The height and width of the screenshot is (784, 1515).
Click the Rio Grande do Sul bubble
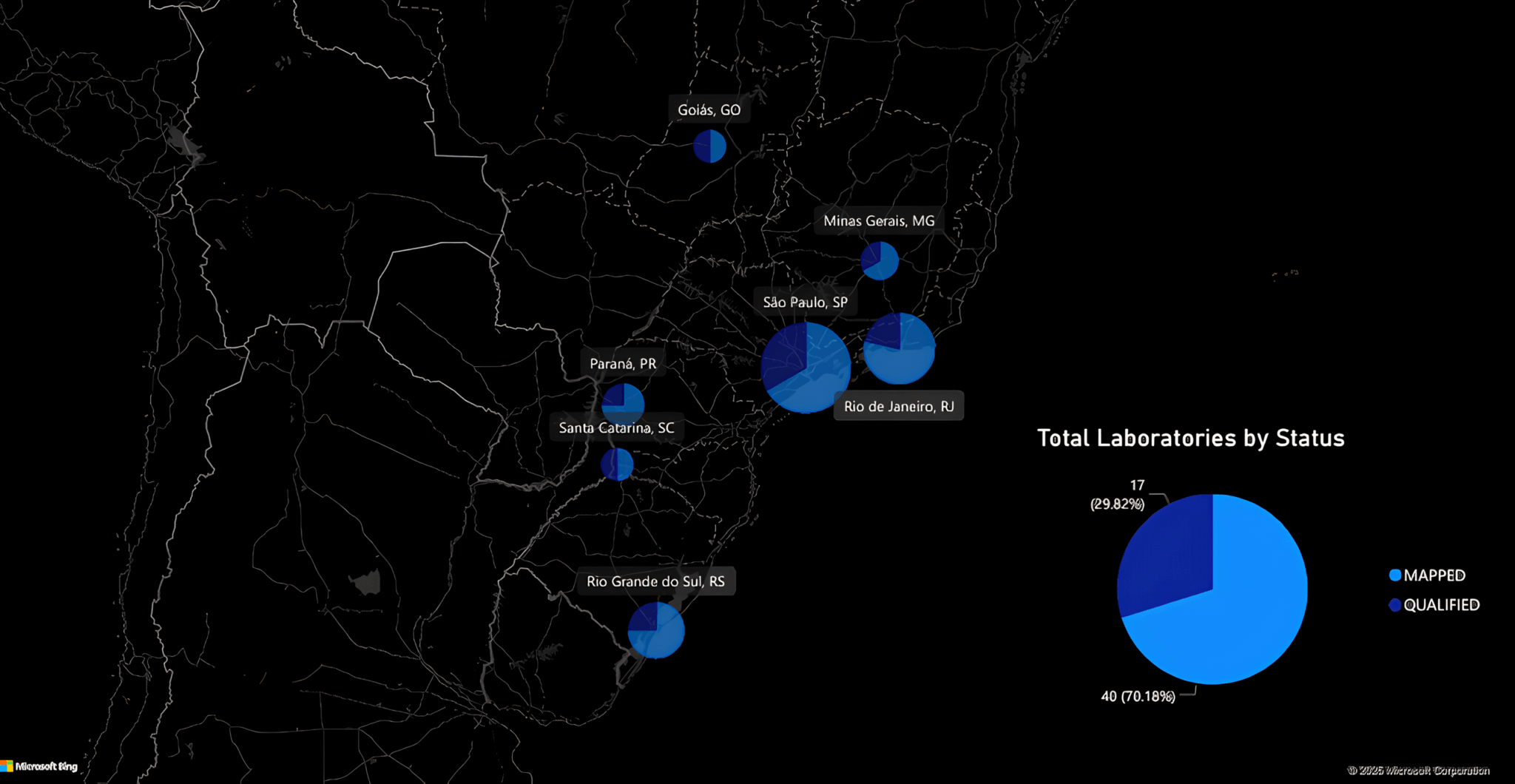pyautogui.click(x=656, y=630)
